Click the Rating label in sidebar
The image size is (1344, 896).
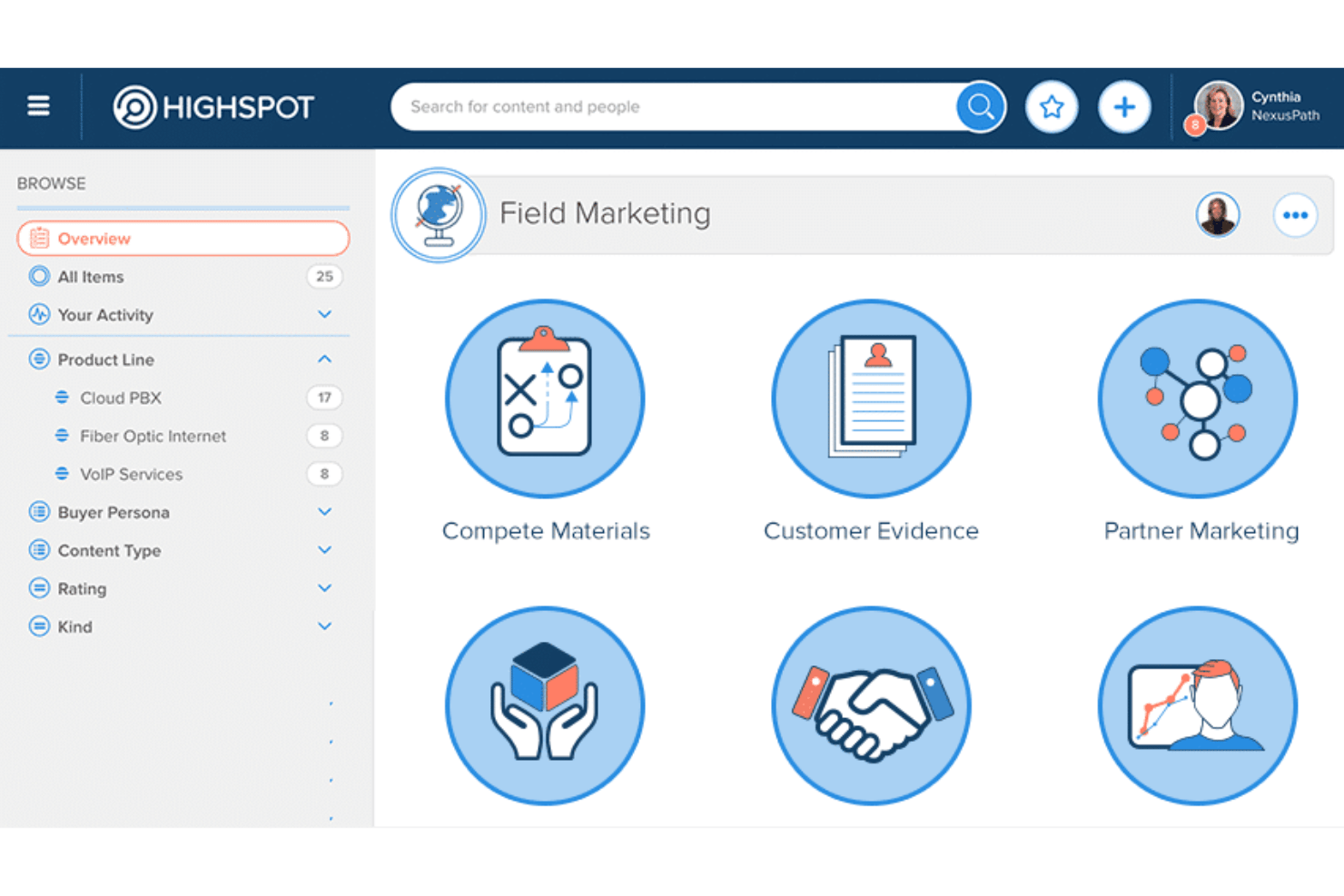[x=82, y=588]
